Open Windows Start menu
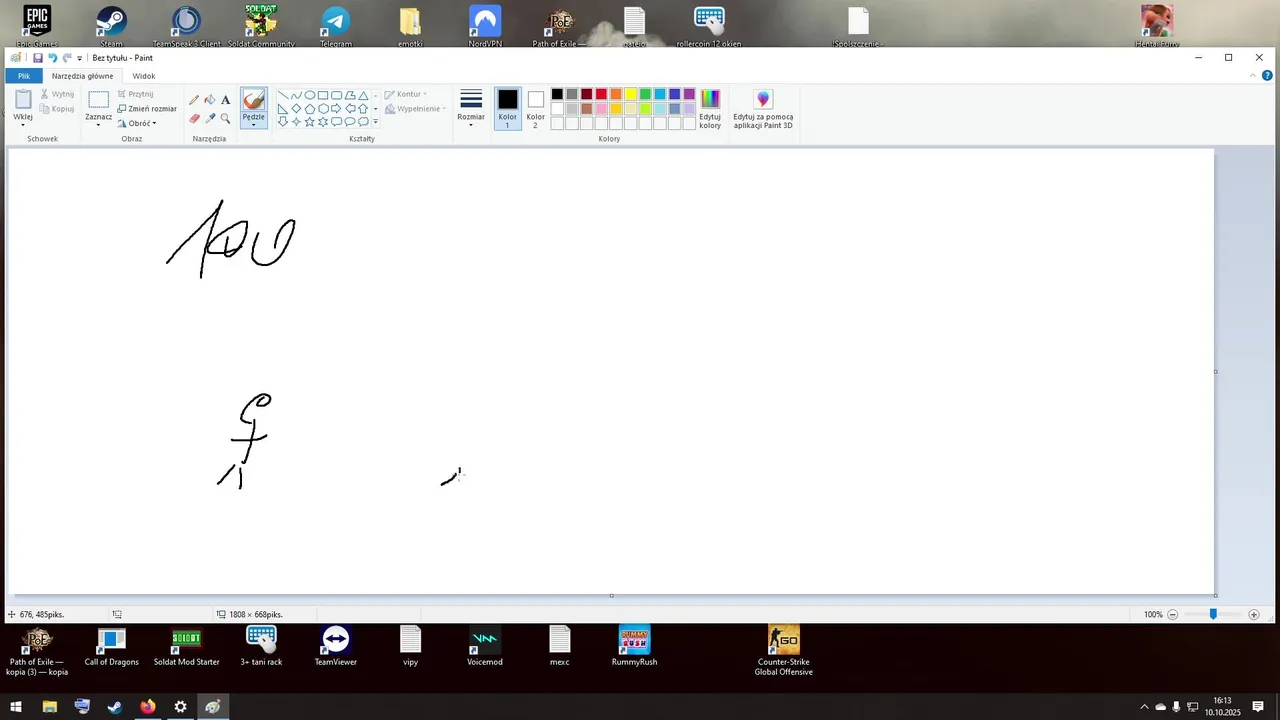This screenshot has height=720, width=1280. [x=16, y=707]
